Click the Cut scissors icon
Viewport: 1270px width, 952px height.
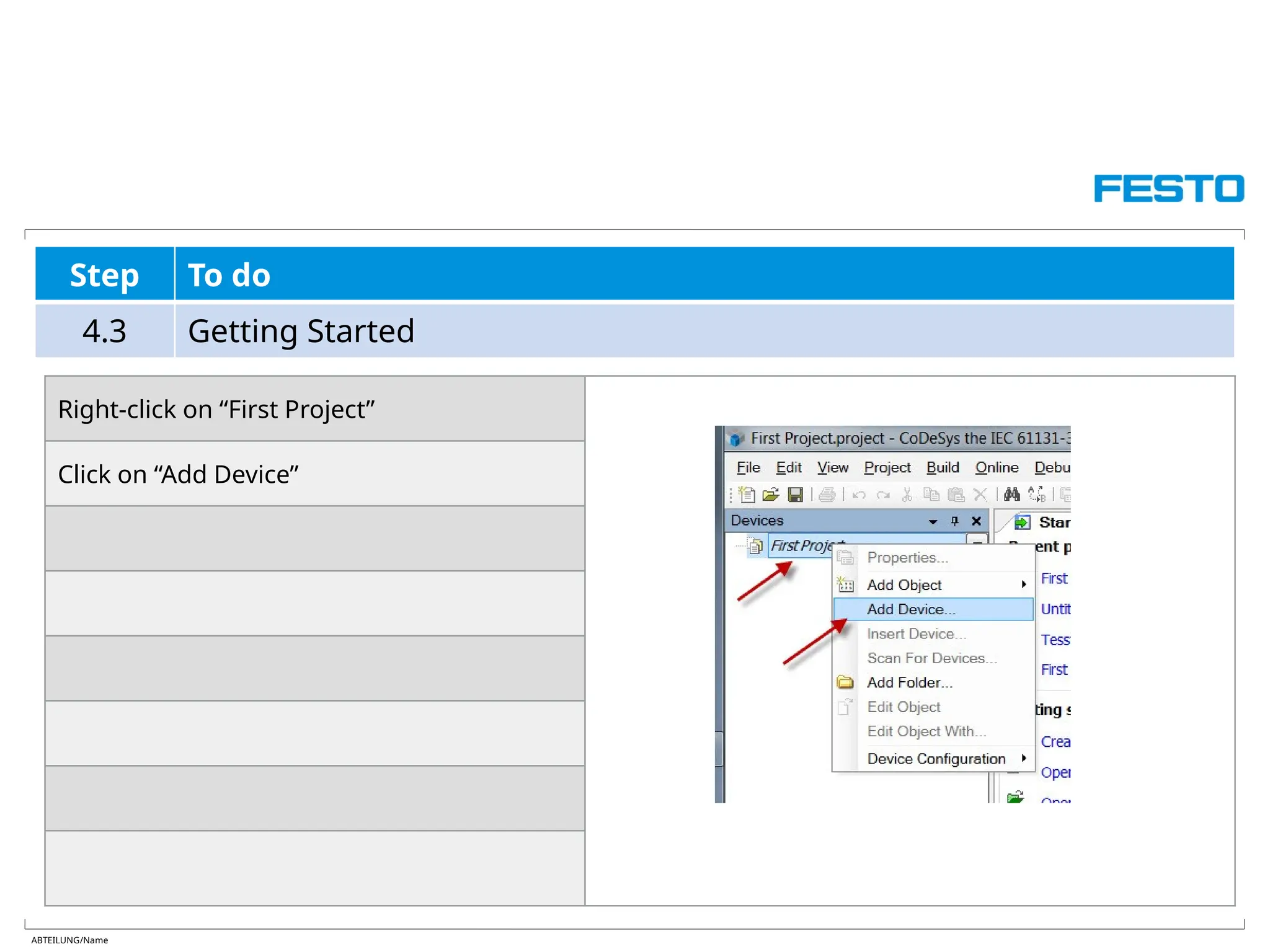click(907, 495)
